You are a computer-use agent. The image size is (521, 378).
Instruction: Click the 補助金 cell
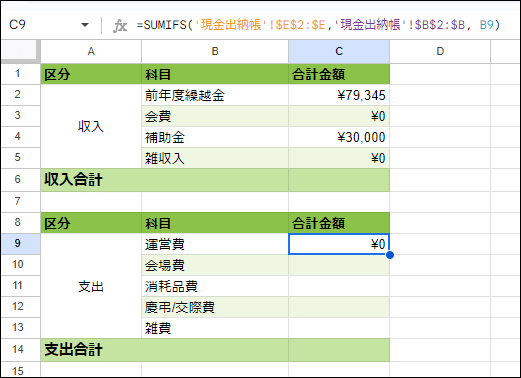tap(215, 137)
